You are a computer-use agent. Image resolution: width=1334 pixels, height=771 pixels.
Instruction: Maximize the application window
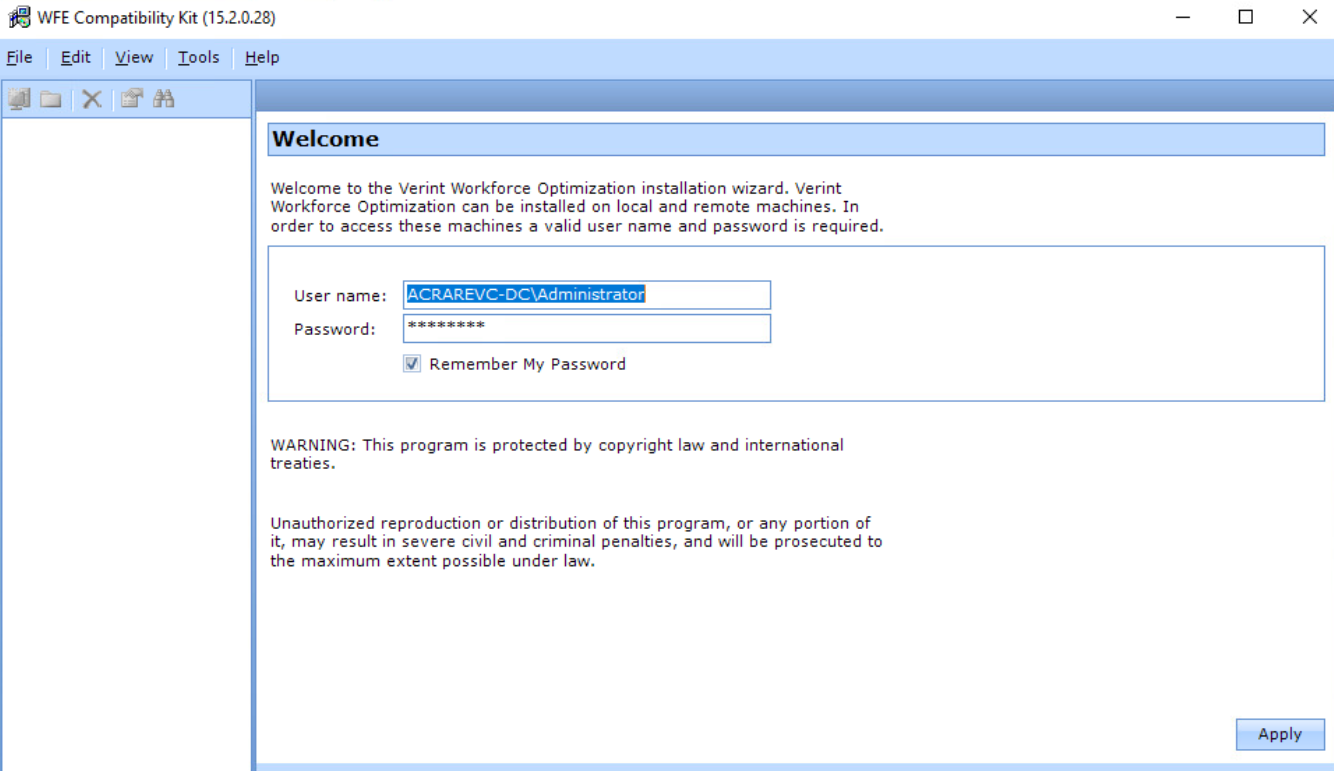(1245, 17)
